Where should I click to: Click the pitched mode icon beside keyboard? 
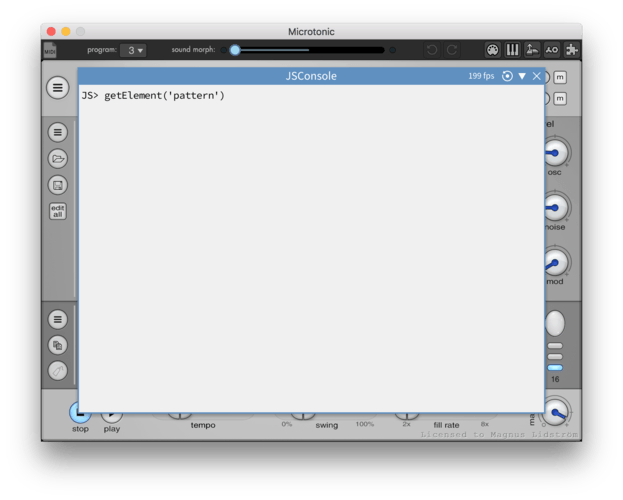[x=532, y=50]
